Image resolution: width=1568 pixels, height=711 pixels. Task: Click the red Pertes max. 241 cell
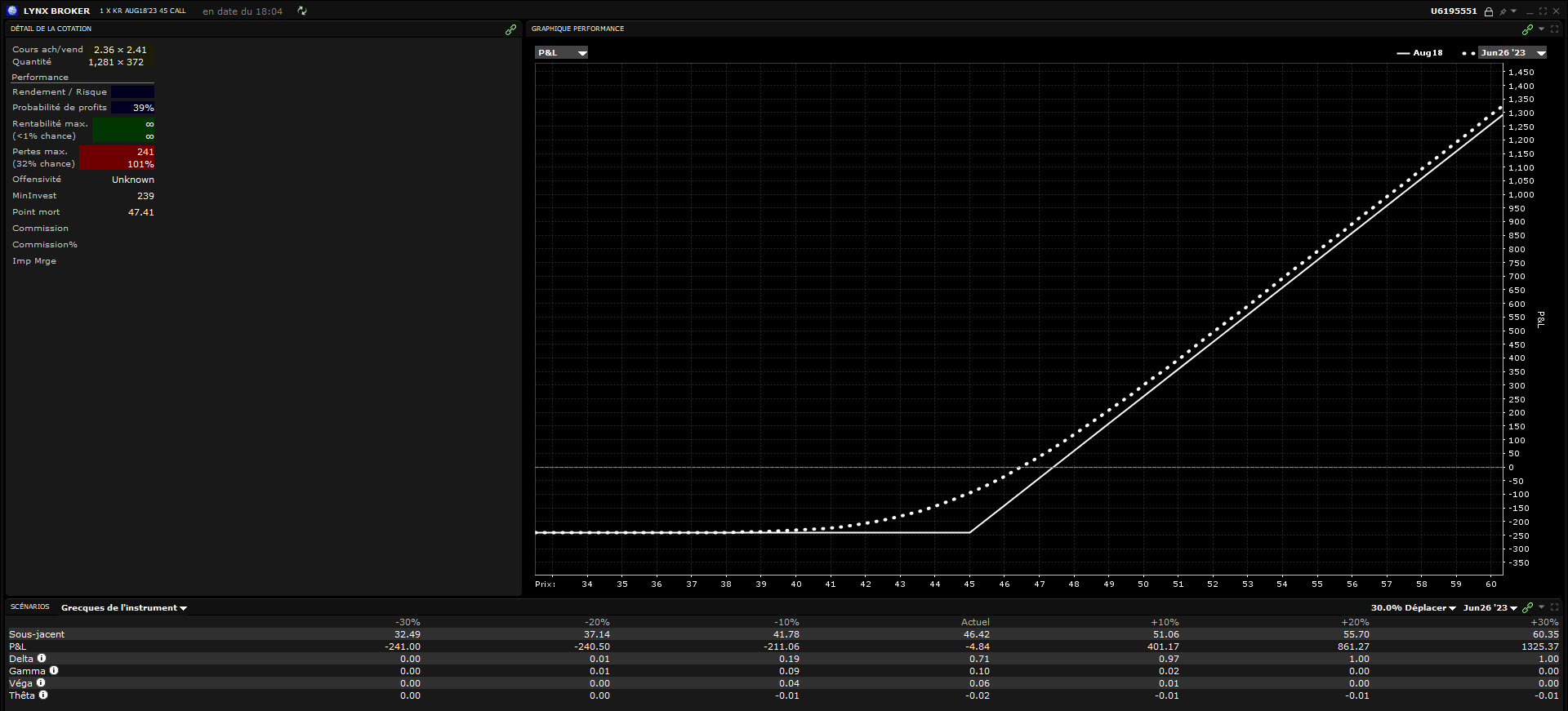pyautogui.click(x=117, y=158)
